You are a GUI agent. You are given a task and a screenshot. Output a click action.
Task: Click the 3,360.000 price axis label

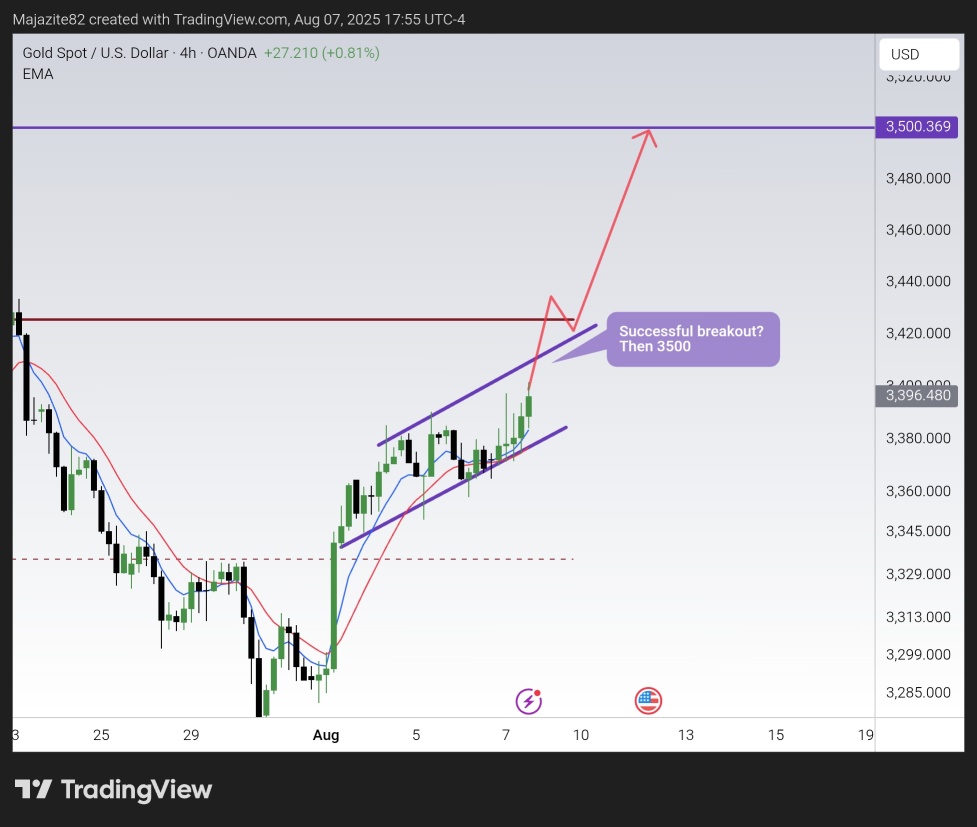coord(918,492)
